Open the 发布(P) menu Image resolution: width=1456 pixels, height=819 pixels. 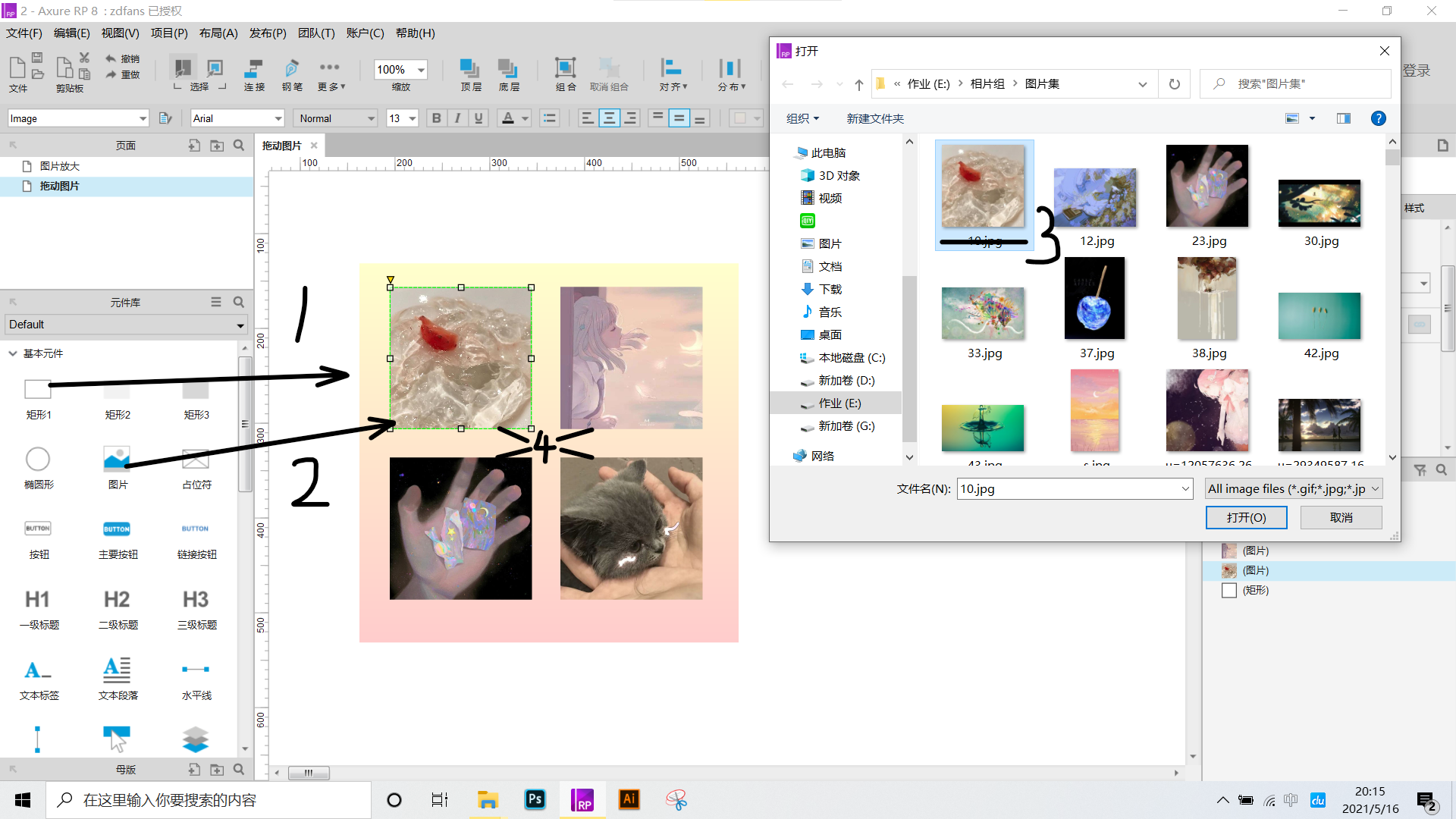(x=268, y=33)
